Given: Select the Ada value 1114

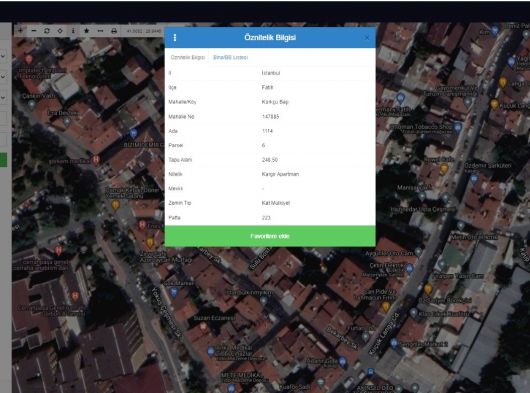Looking at the screenshot, I should coord(267,131).
